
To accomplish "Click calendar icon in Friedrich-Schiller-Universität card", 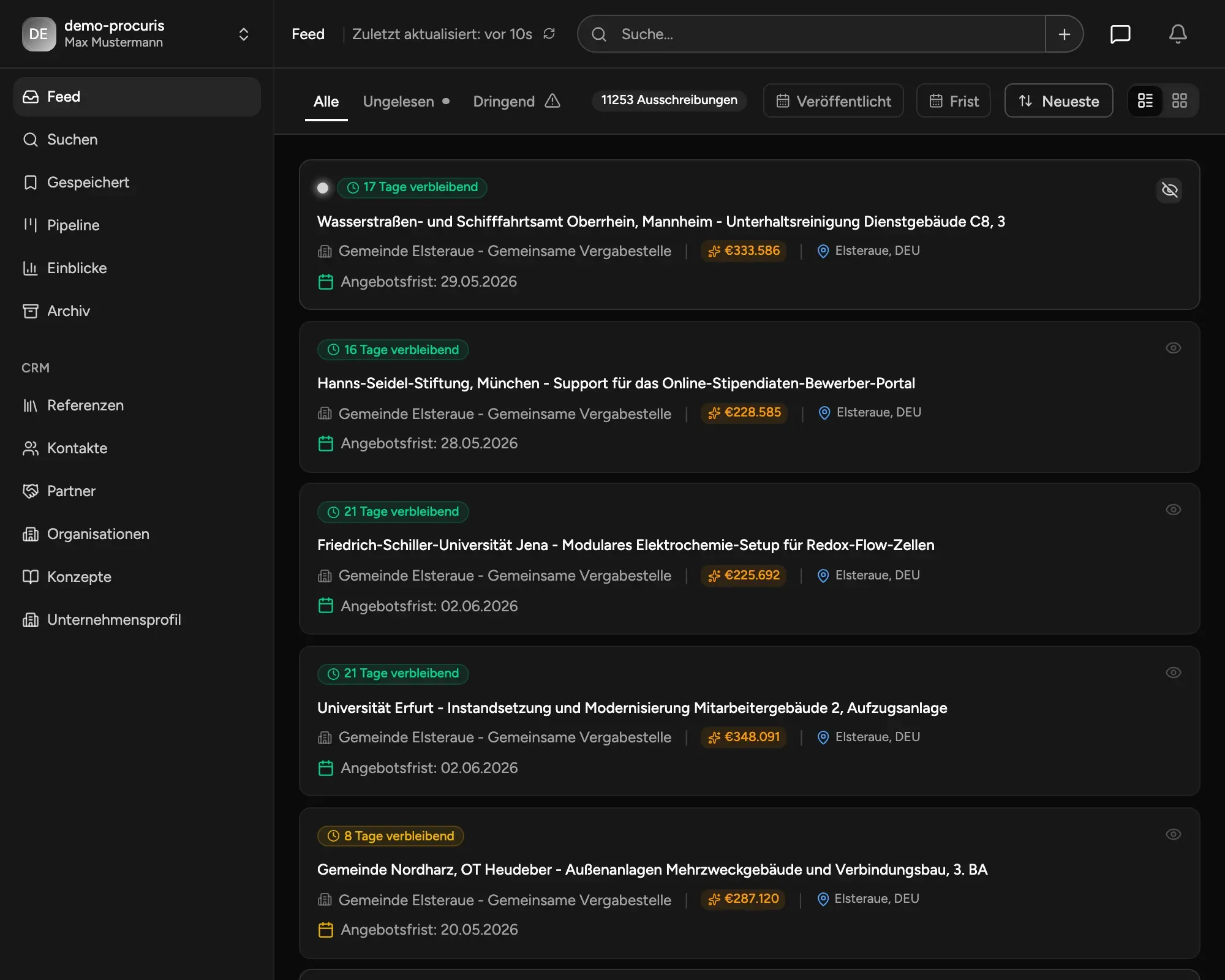I will tap(326, 606).
